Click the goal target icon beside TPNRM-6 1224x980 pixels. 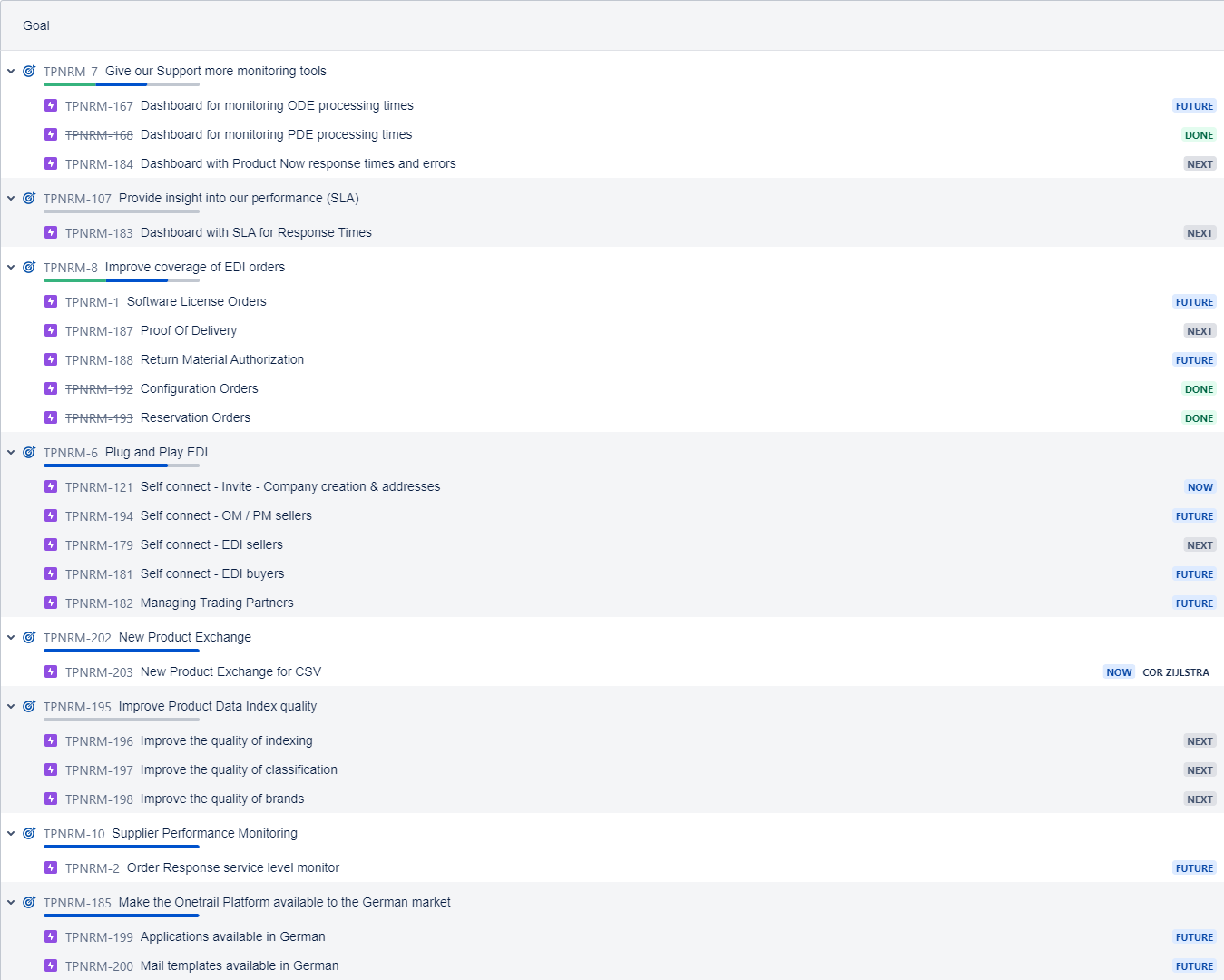[29, 452]
